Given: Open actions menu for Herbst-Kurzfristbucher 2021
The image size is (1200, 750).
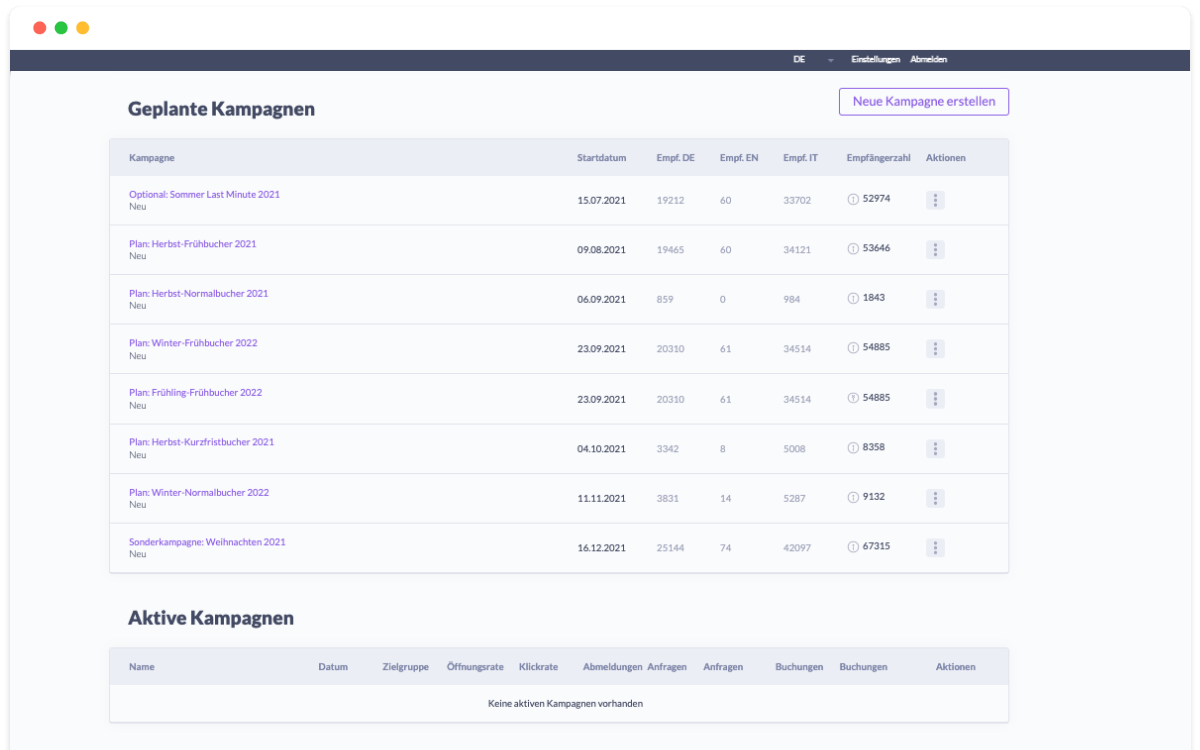Looking at the screenshot, I should click(935, 448).
